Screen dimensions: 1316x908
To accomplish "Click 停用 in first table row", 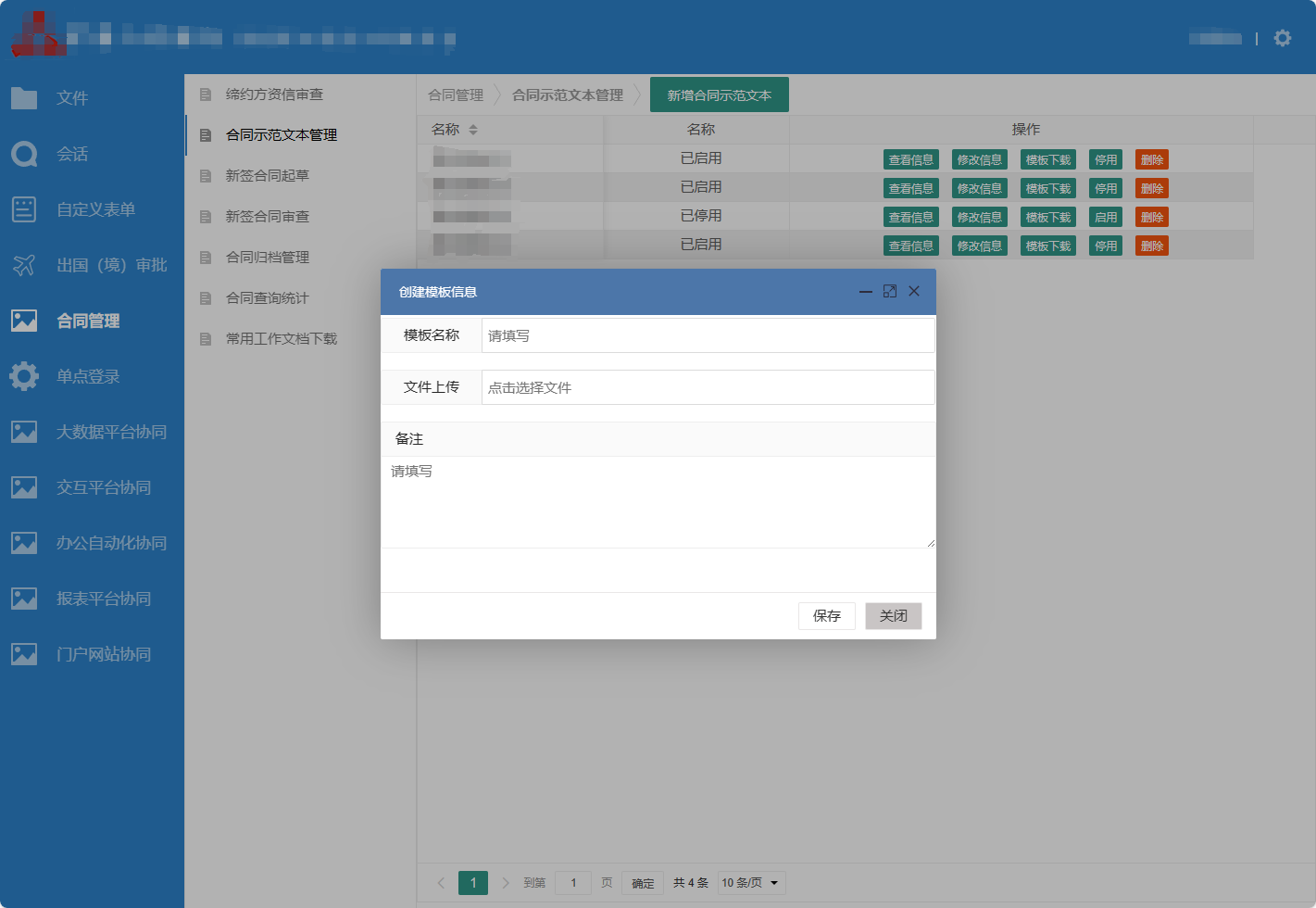I will [1106, 160].
